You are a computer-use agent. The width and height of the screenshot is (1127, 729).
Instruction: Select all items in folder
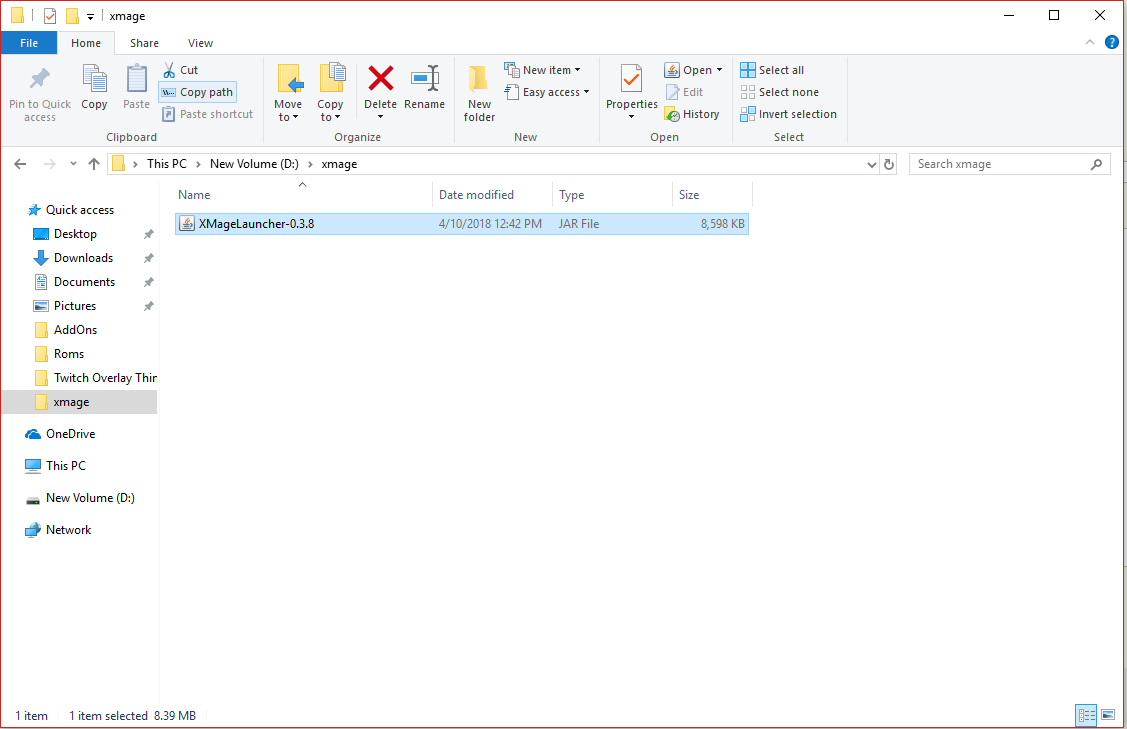[x=773, y=70]
